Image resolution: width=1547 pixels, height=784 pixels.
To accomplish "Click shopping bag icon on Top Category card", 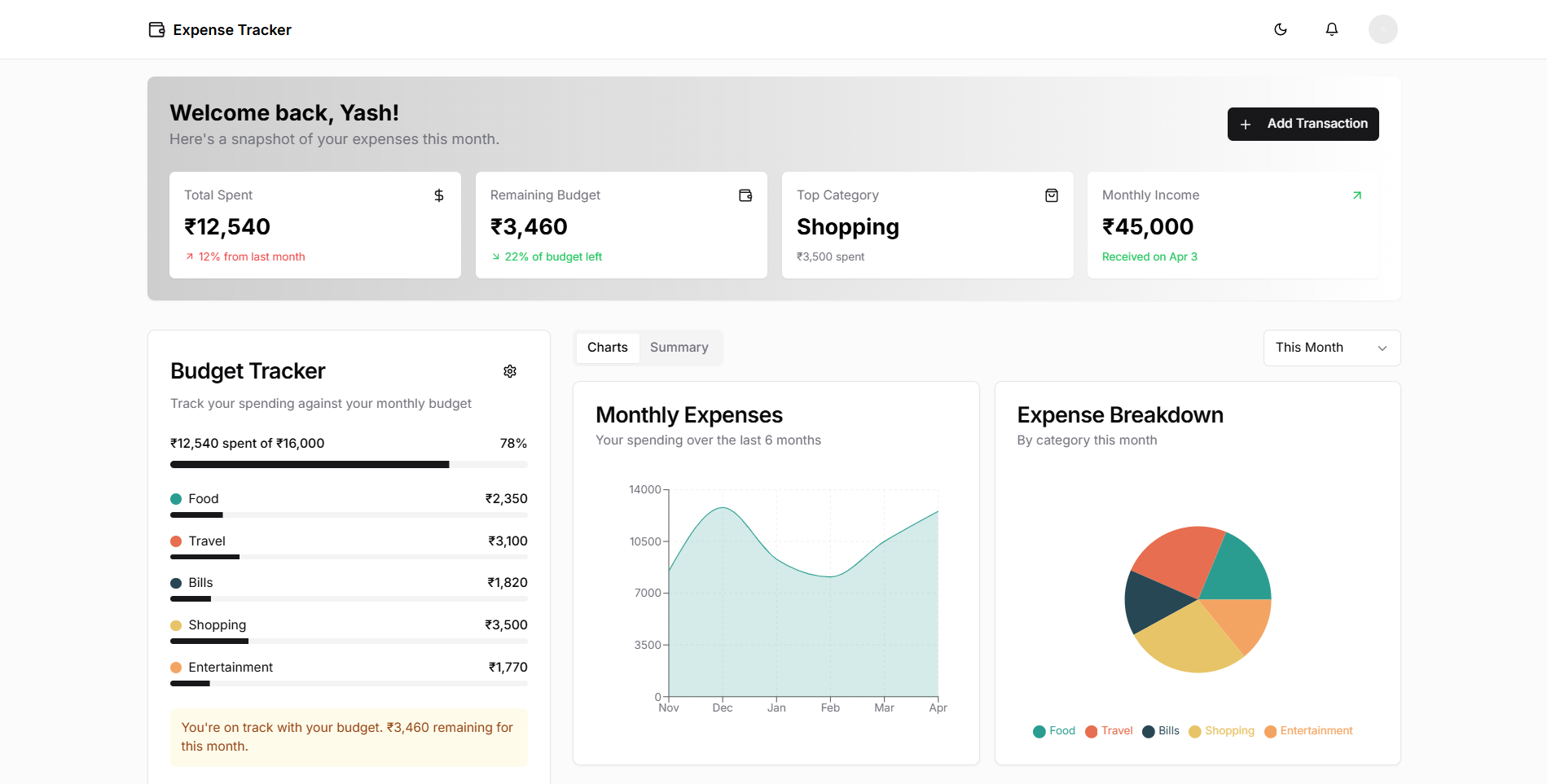I will tap(1052, 195).
